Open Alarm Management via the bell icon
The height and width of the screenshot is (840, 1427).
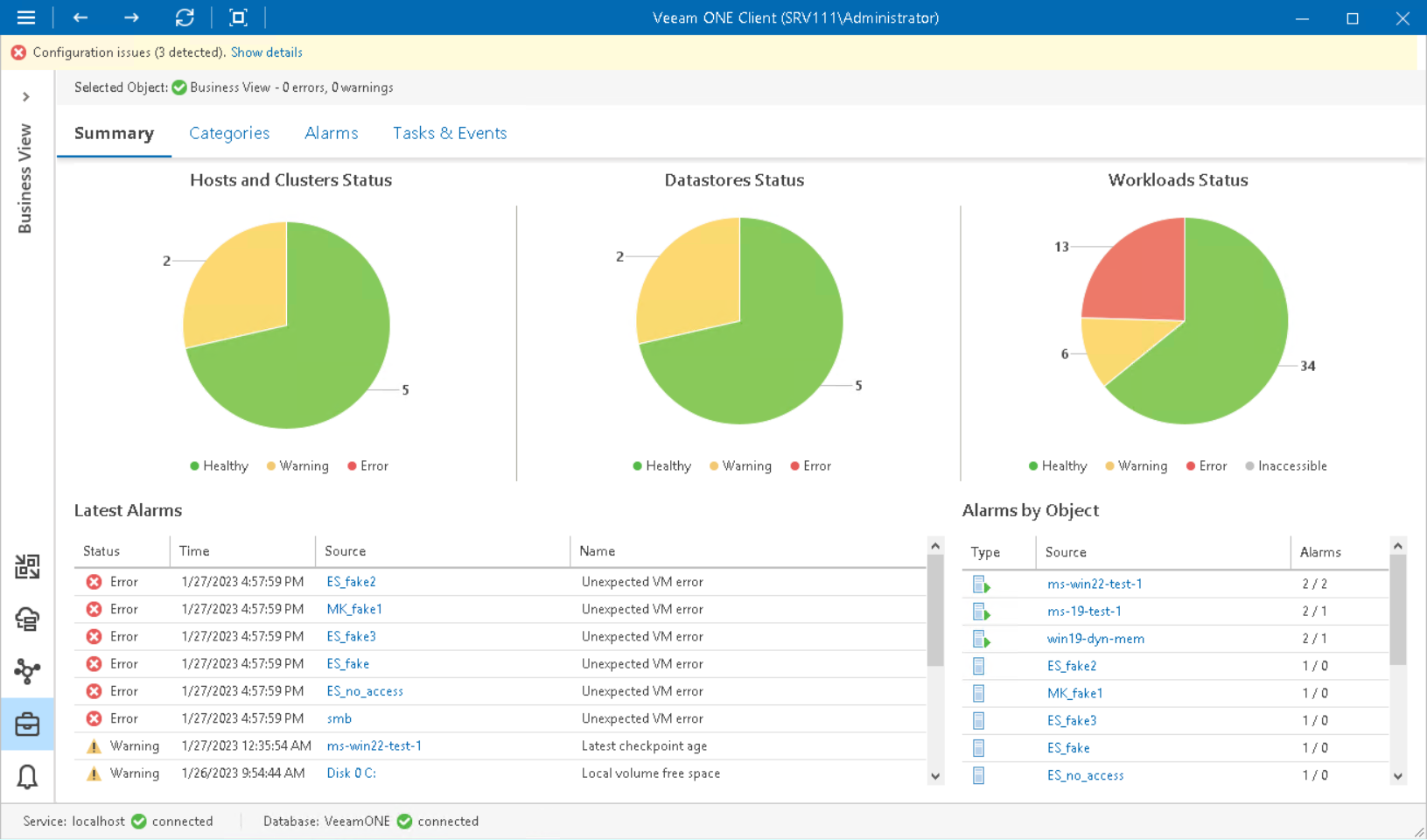click(27, 777)
